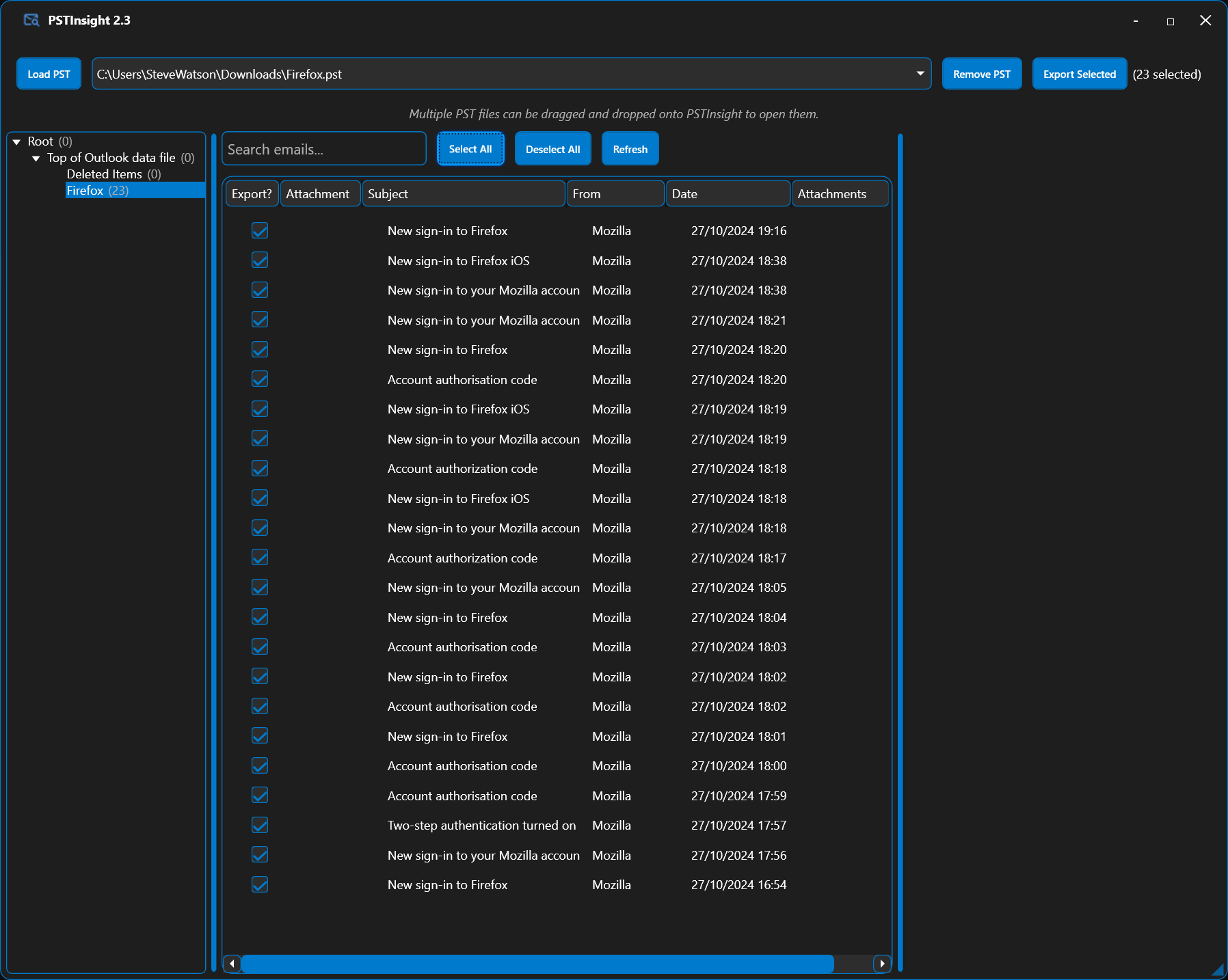Screen dimensions: 1228x980
Task: Click the horizontal scrollbar thumb
Action: 537,964
